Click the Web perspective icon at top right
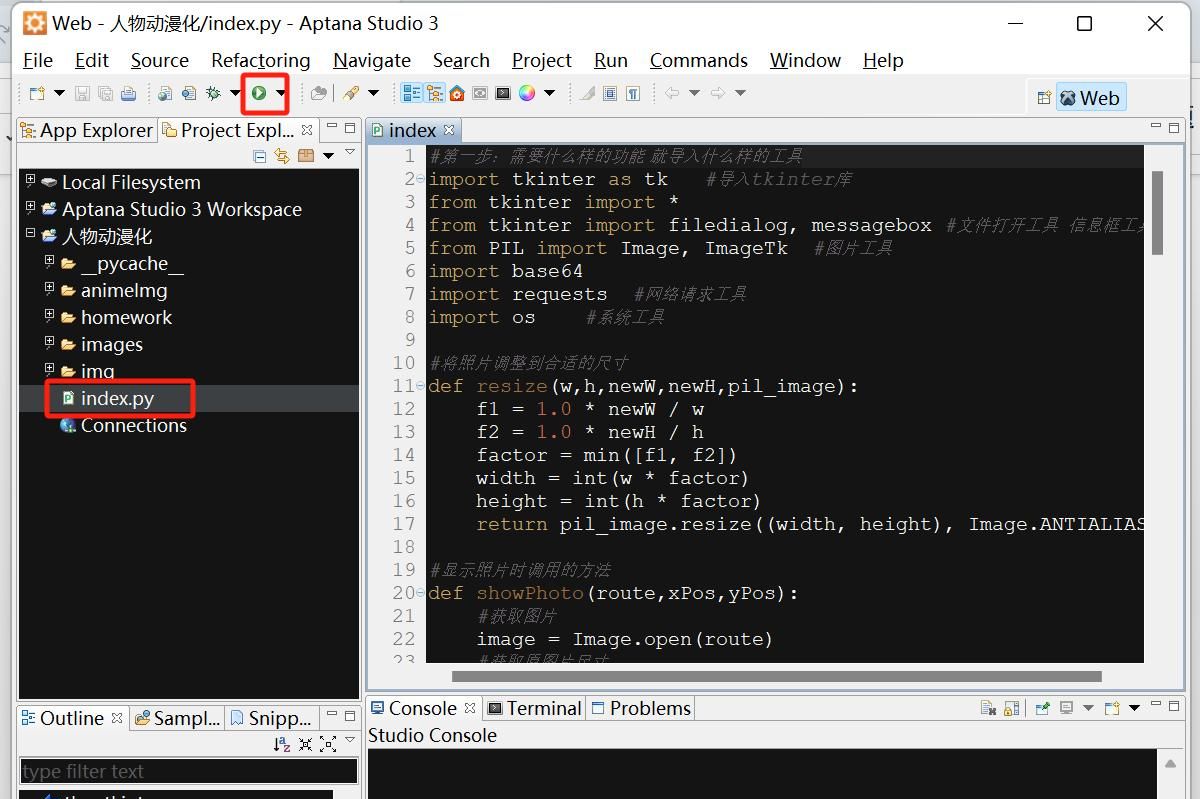 (x=1092, y=98)
